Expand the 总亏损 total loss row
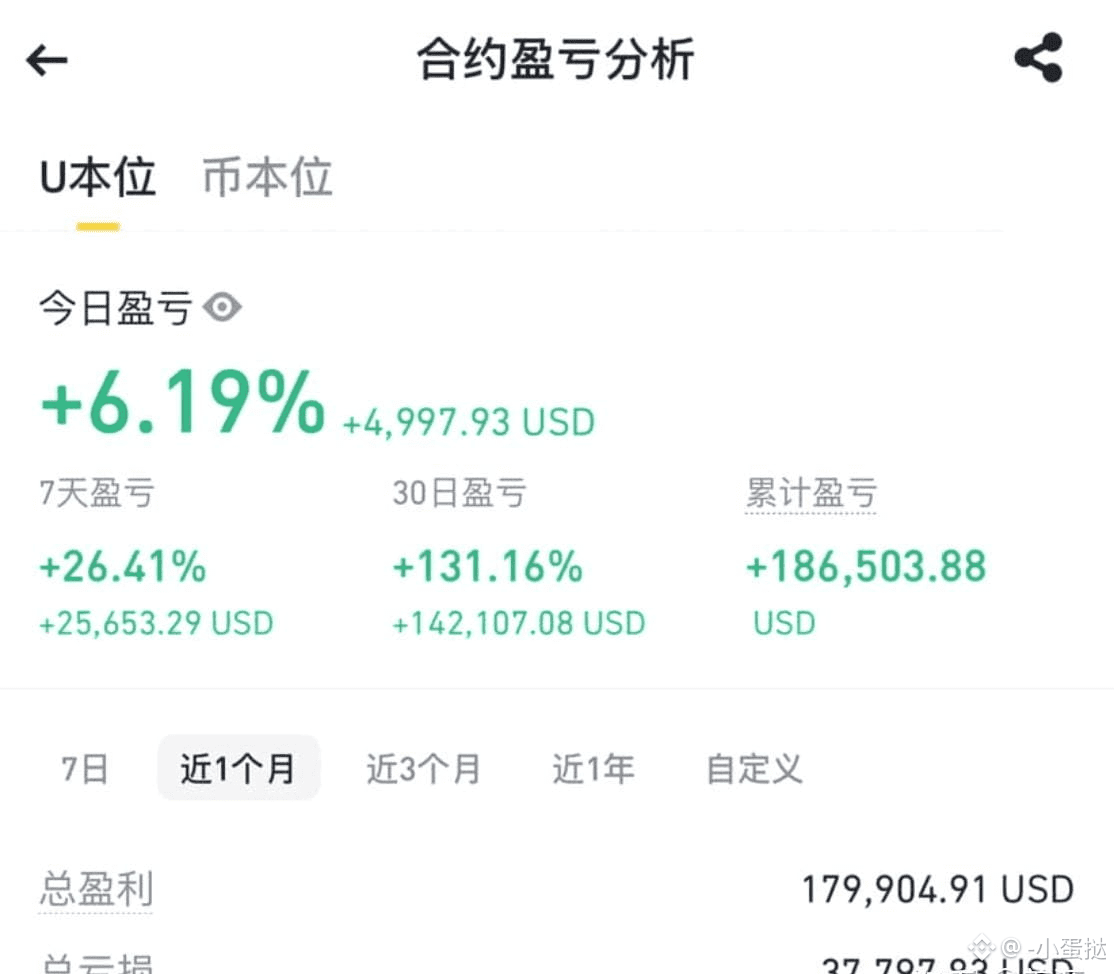 click(95, 963)
